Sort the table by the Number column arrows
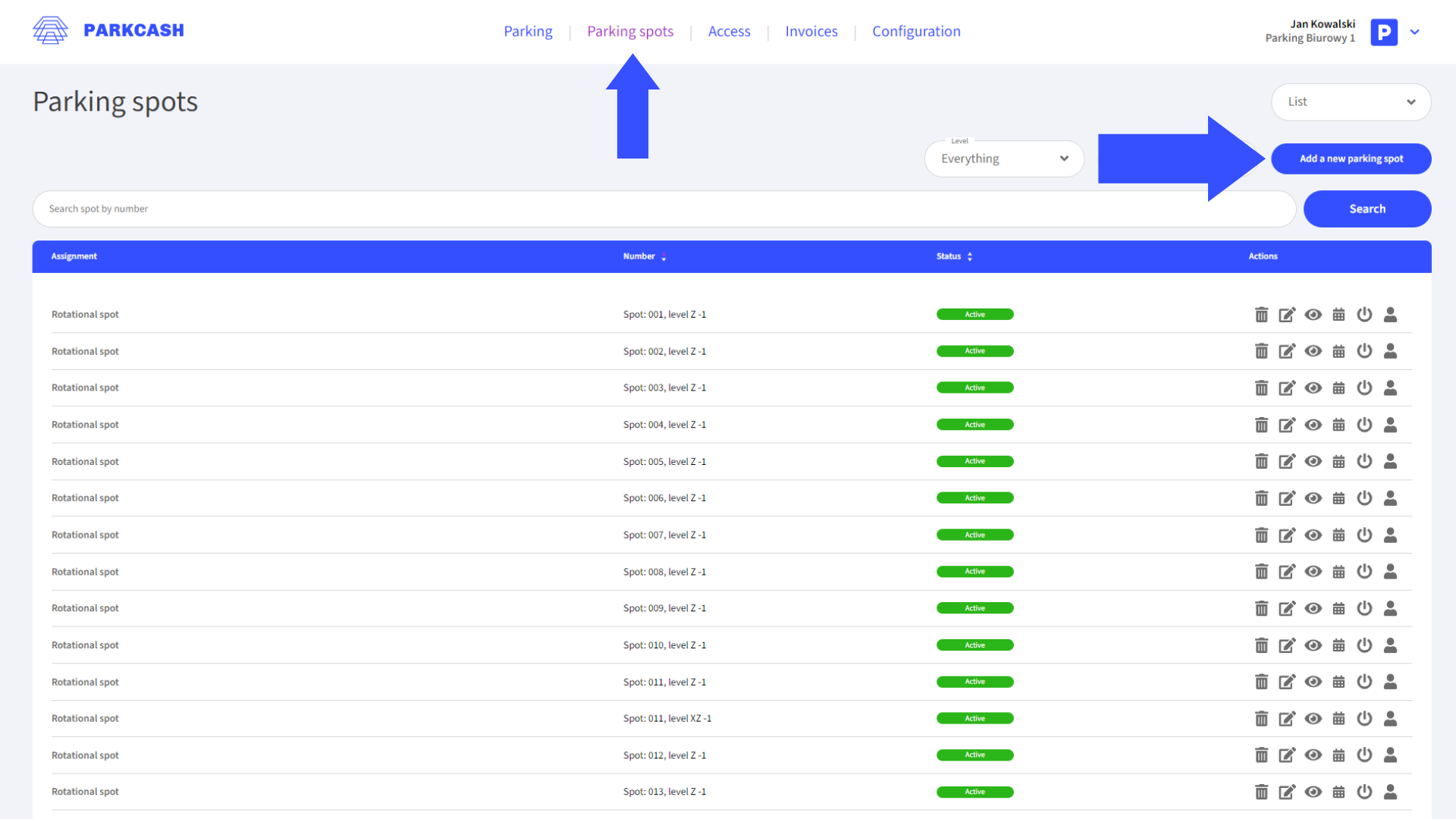 [x=664, y=256]
